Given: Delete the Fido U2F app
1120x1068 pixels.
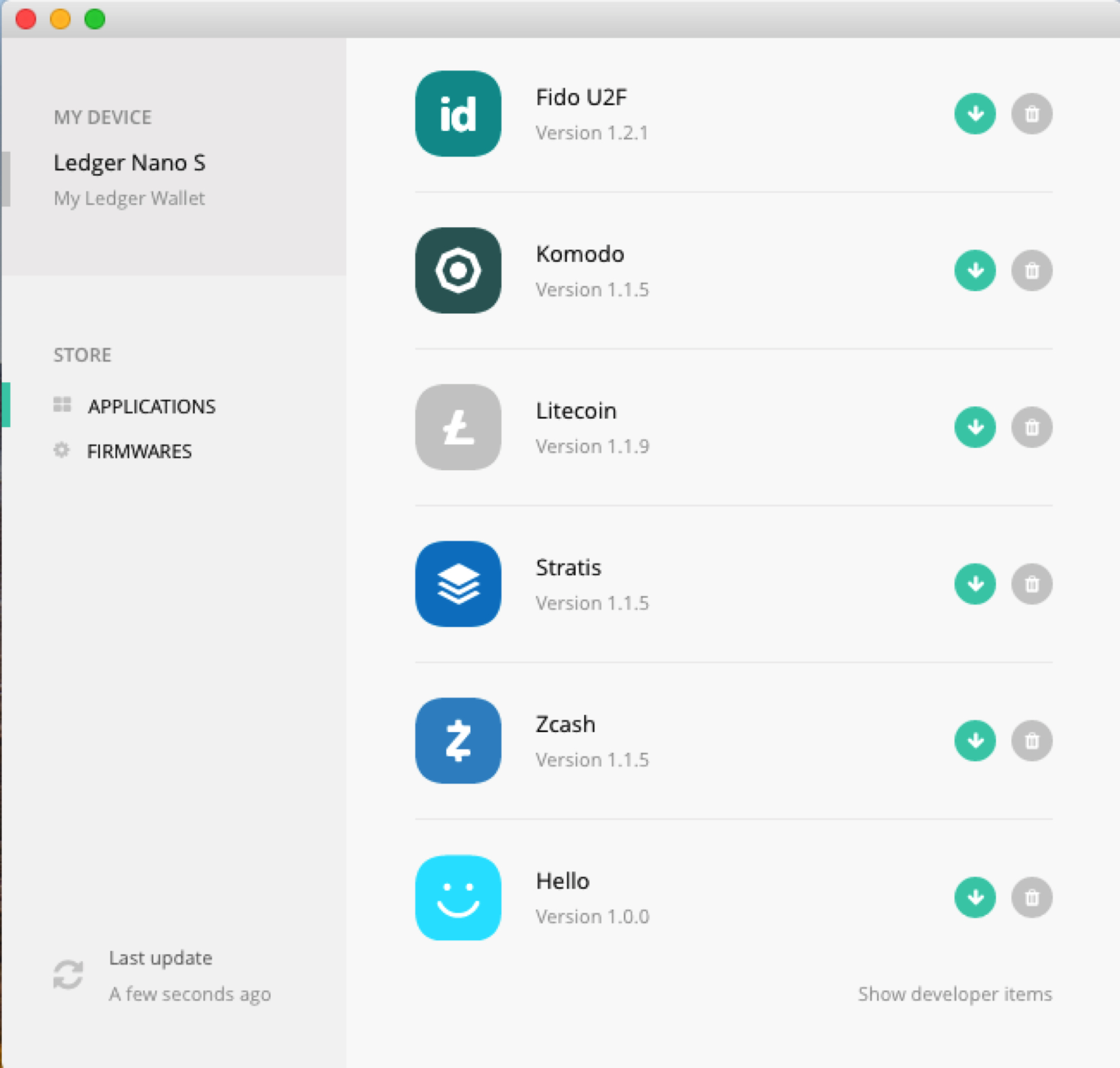Looking at the screenshot, I should 1032,114.
